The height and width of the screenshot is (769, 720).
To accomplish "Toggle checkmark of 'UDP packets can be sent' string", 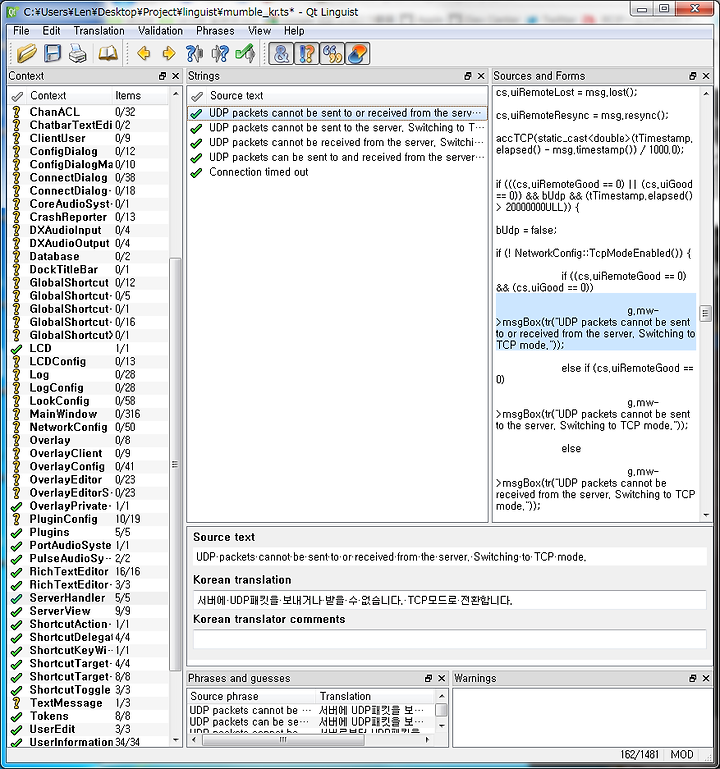I will (197, 158).
